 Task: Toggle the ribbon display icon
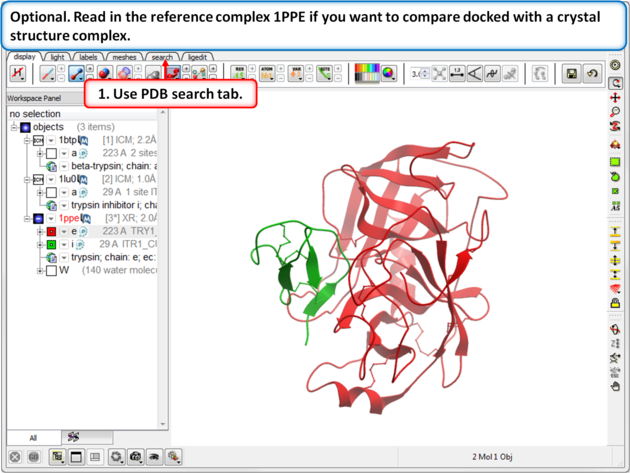(x=172, y=74)
